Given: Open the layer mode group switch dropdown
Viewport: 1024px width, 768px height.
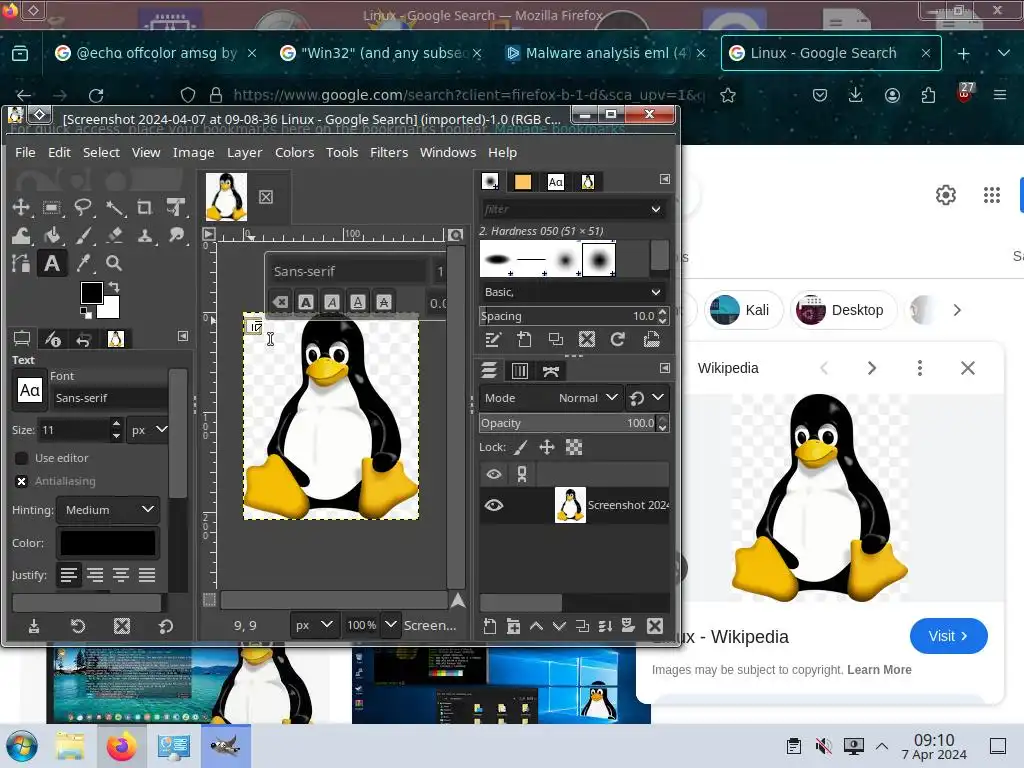Looking at the screenshot, I should (x=647, y=398).
